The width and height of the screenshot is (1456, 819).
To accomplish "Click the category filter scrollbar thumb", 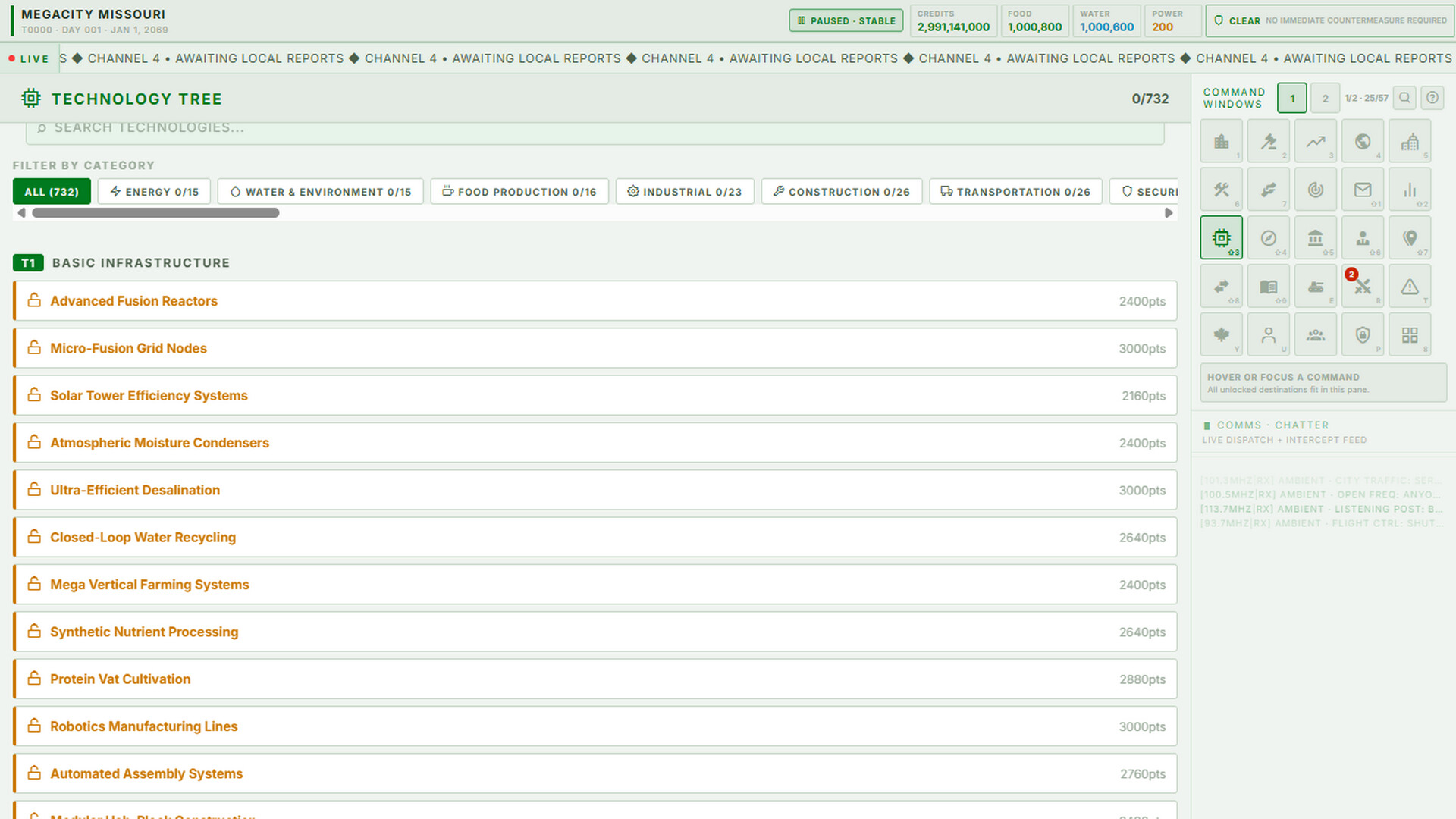I will pyautogui.click(x=155, y=213).
